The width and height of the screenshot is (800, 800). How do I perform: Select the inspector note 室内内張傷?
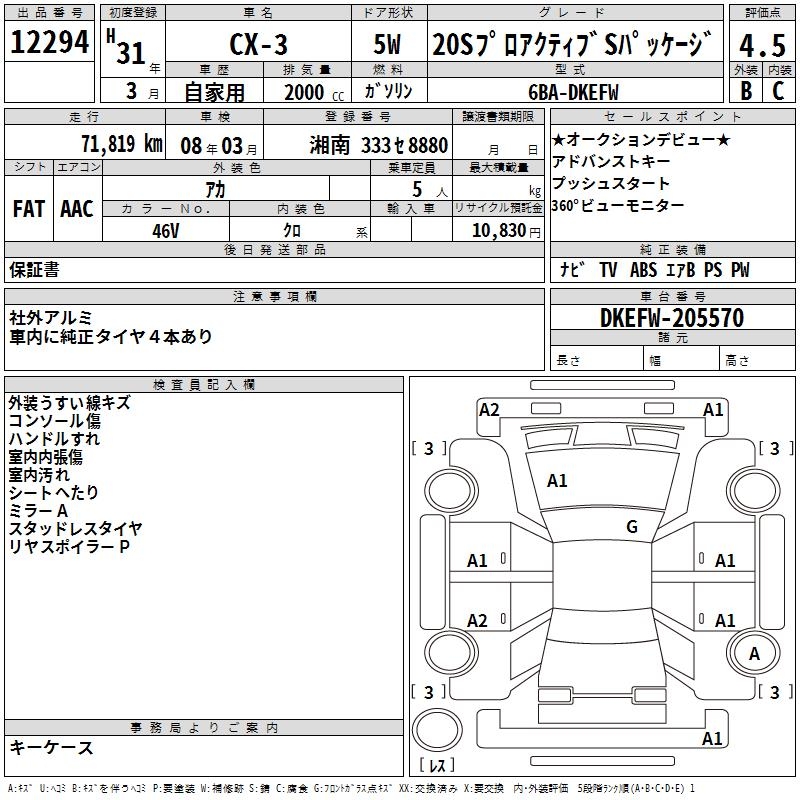pos(45,457)
